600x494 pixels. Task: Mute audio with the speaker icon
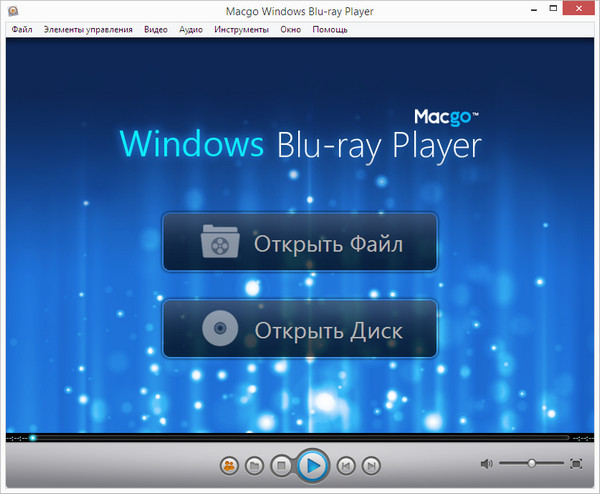coord(486,464)
